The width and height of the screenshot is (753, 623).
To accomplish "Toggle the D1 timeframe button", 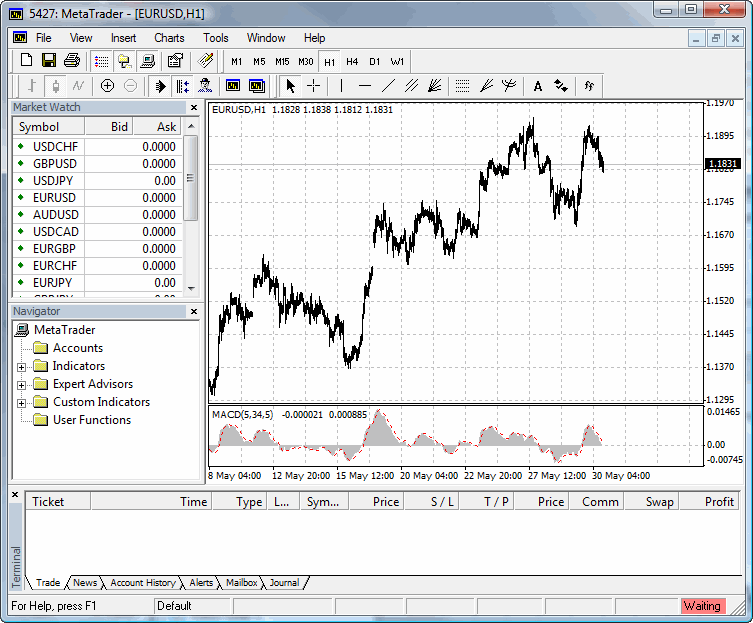I will click(x=375, y=61).
